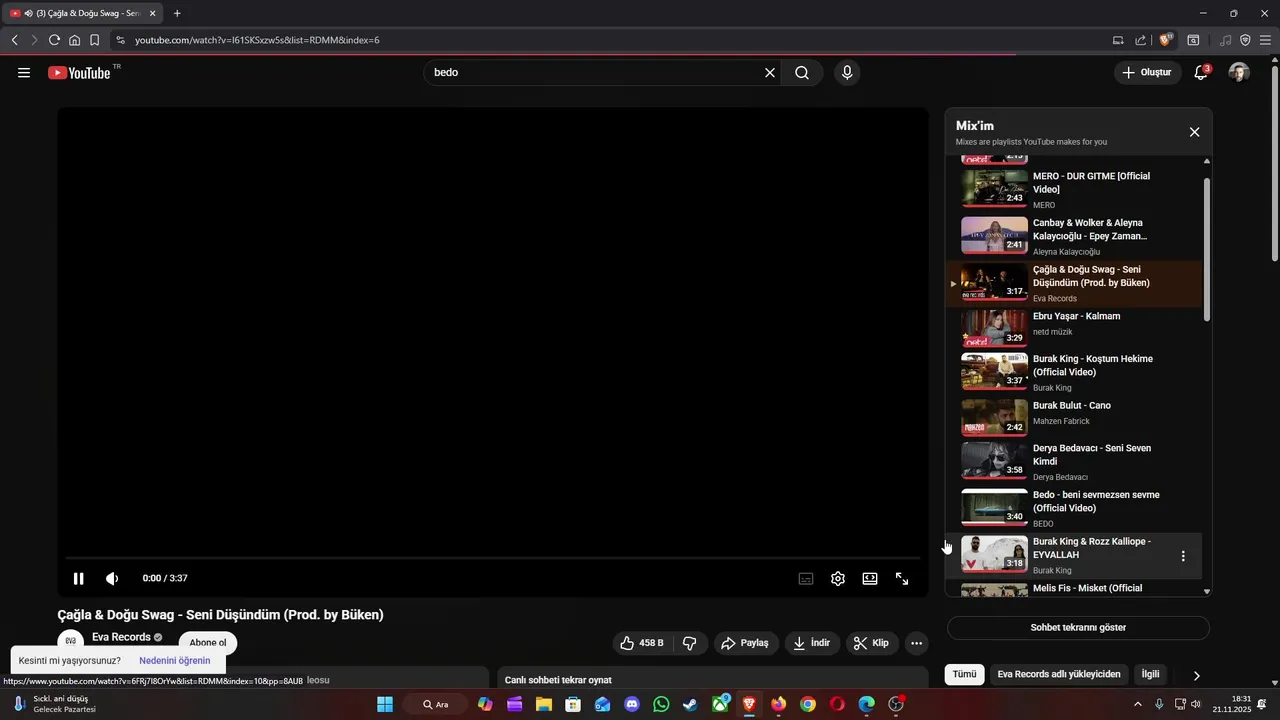
Task: Enter full screen mode
Action: coord(902,578)
